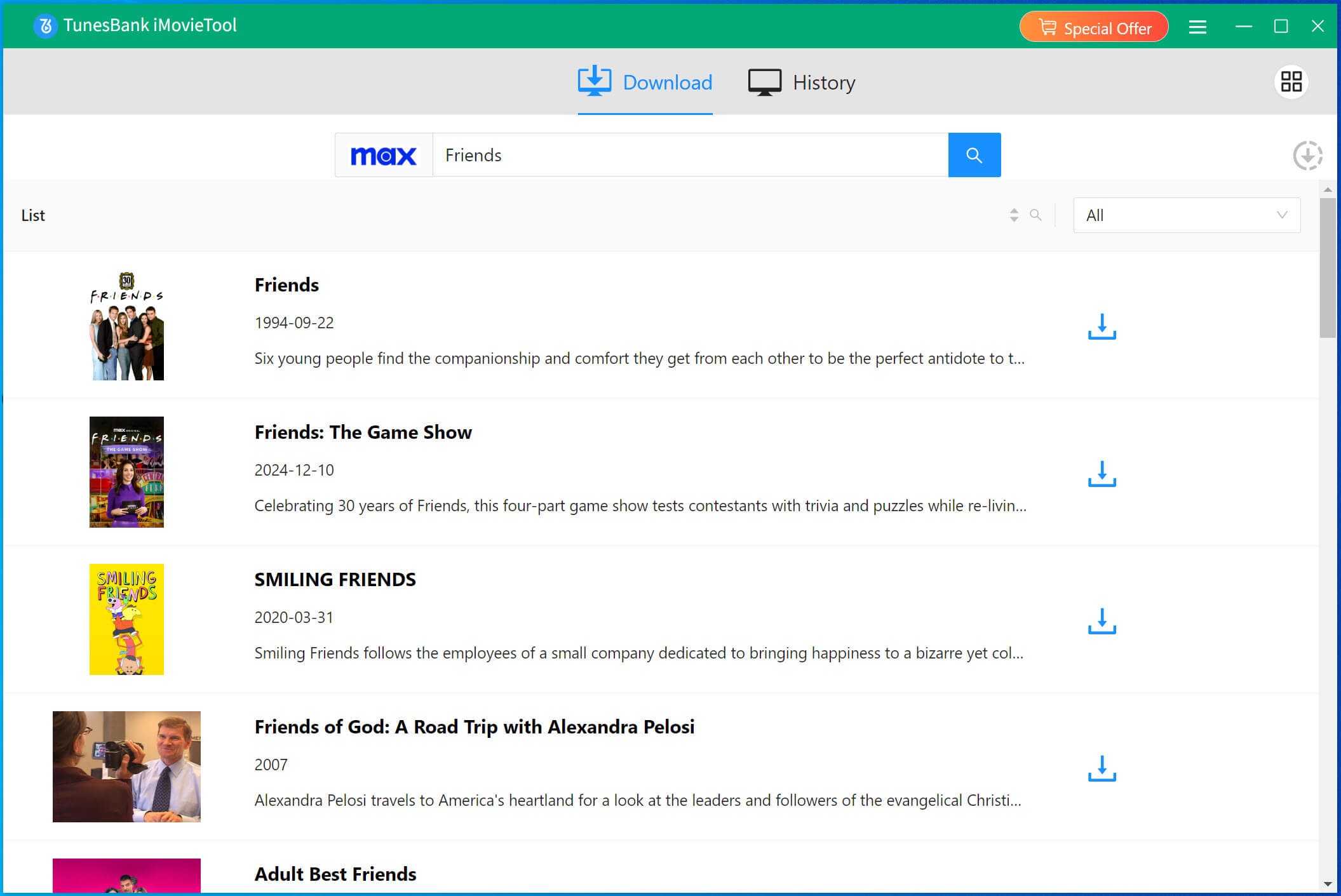The height and width of the screenshot is (896, 1341).
Task: Click the SMILING FRIENDS yellow poster
Action: coord(126,619)
